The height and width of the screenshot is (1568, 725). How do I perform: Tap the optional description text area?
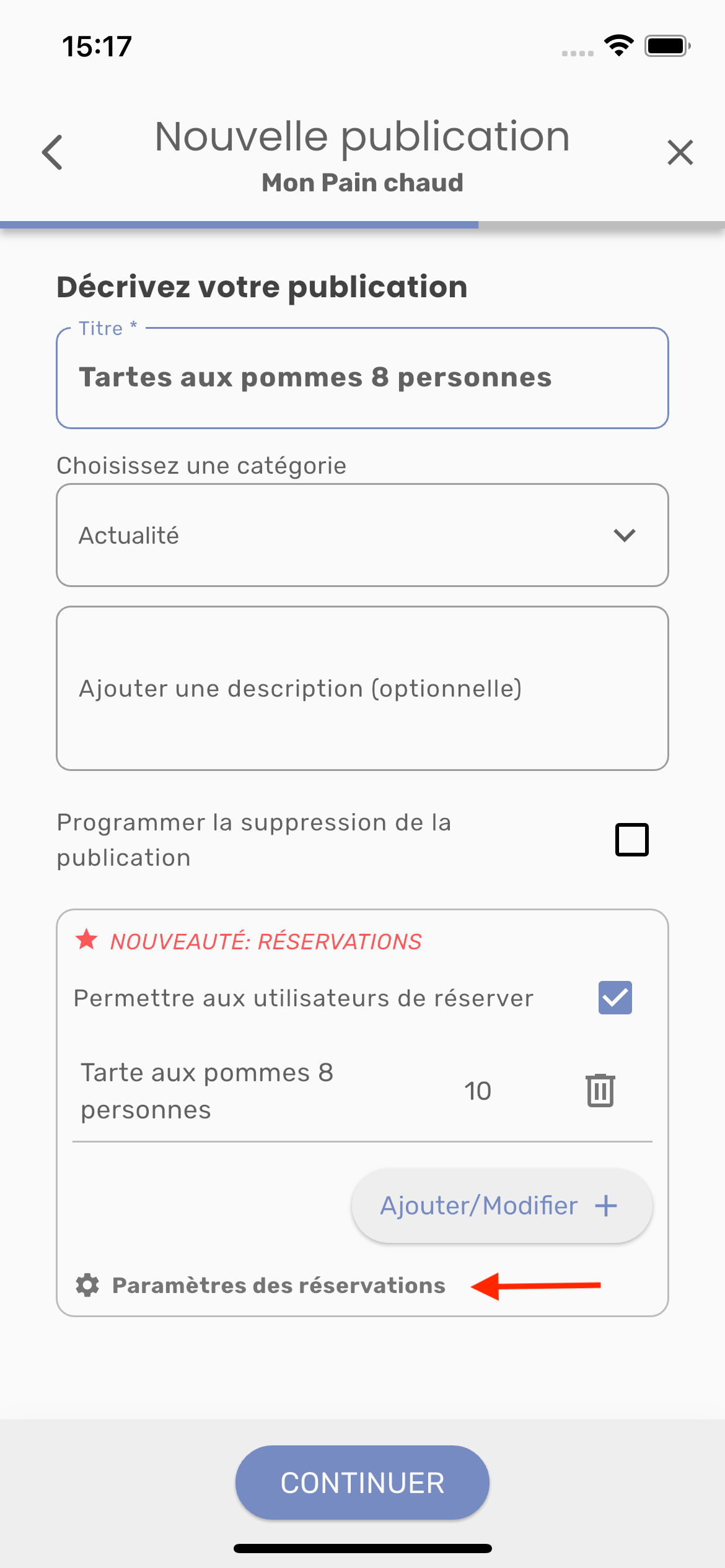(x=362, y=688)
